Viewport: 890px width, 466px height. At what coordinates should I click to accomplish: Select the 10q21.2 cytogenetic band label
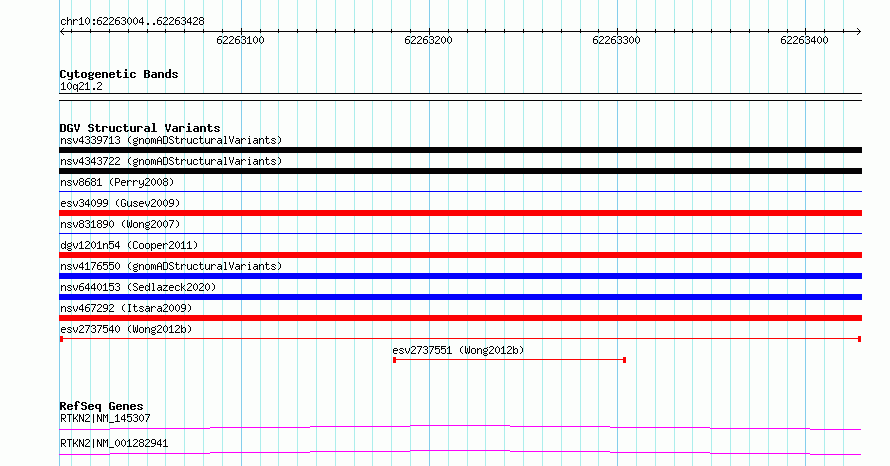(81, 86)
